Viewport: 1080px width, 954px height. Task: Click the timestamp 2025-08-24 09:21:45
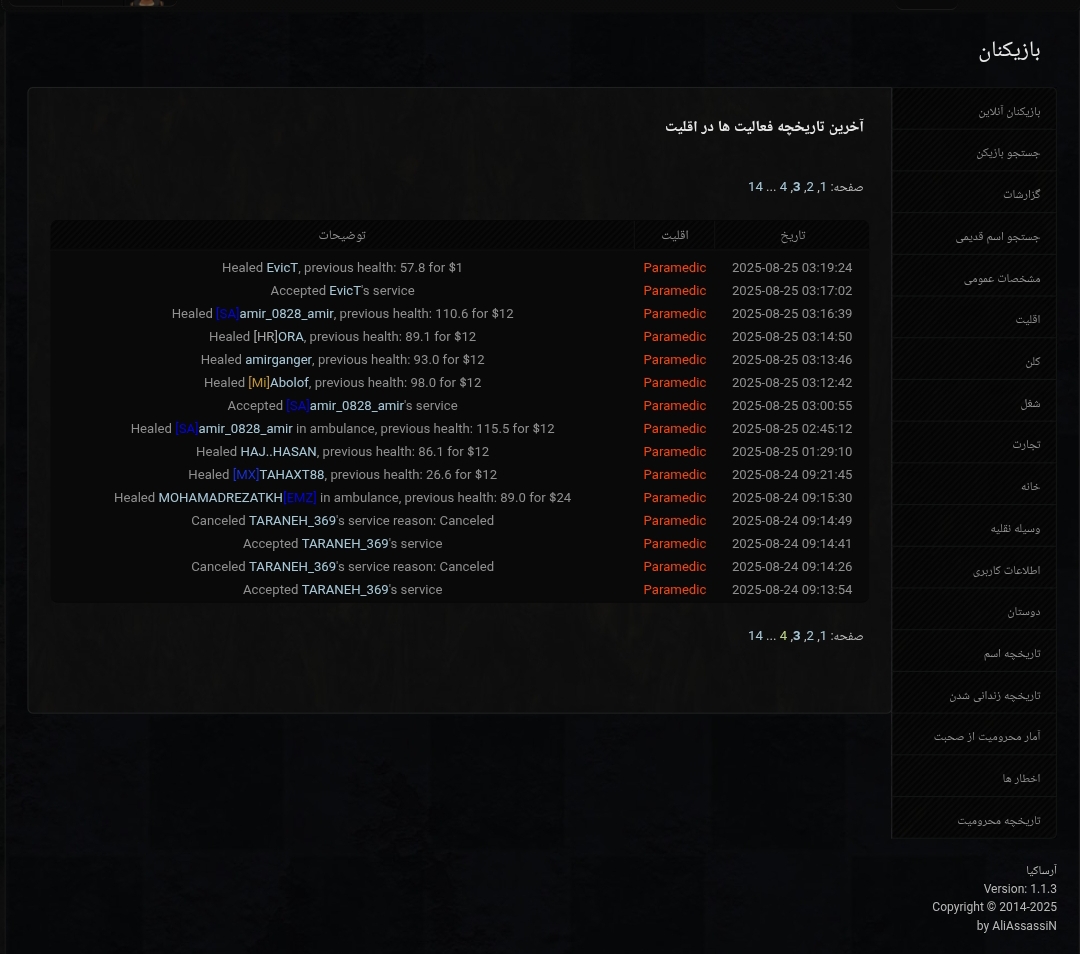[x=792, y=475]
